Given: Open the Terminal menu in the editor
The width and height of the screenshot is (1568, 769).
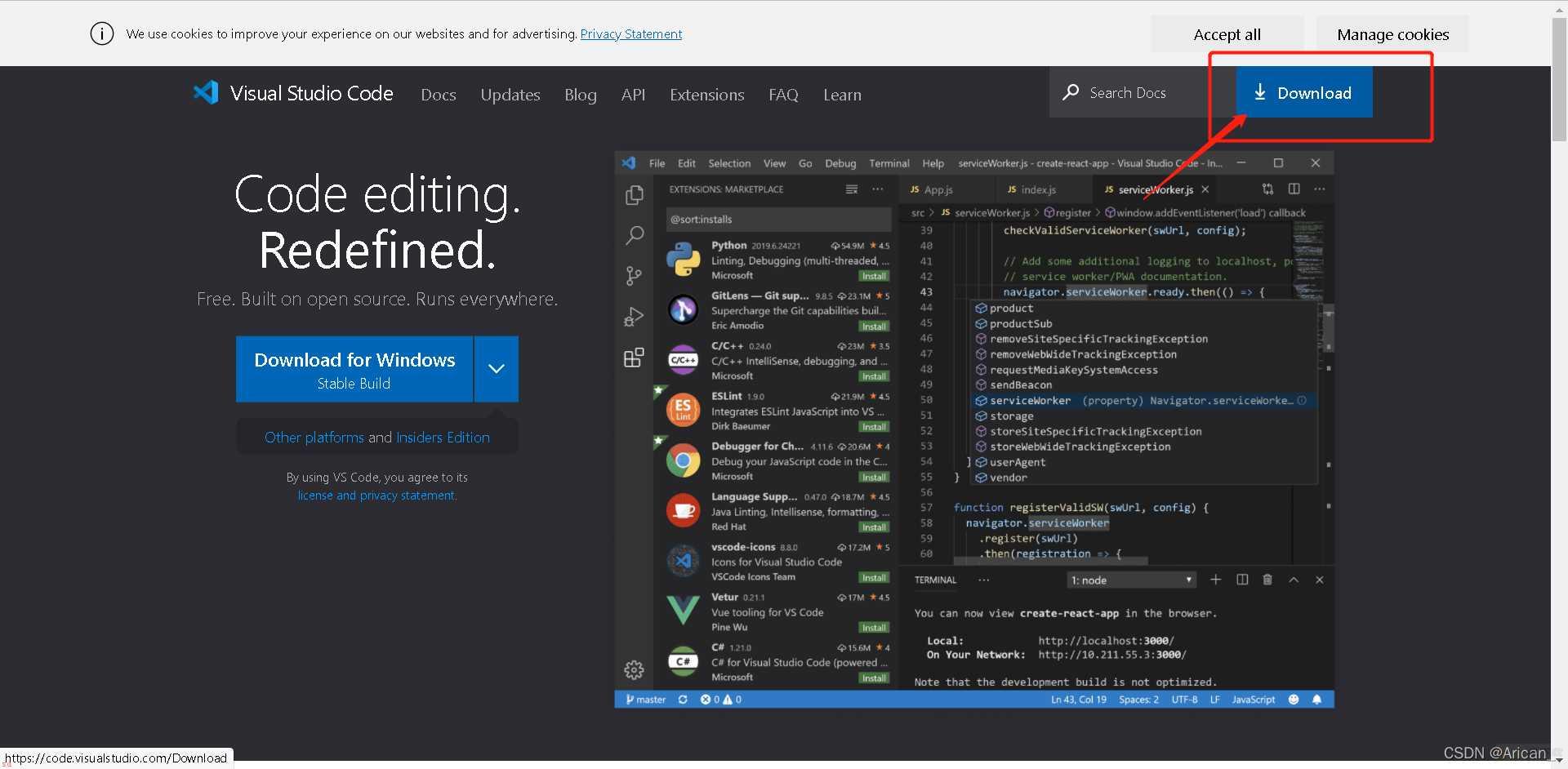Looking at the screenshot, I should pyautogui.click(x=889, y=163).
